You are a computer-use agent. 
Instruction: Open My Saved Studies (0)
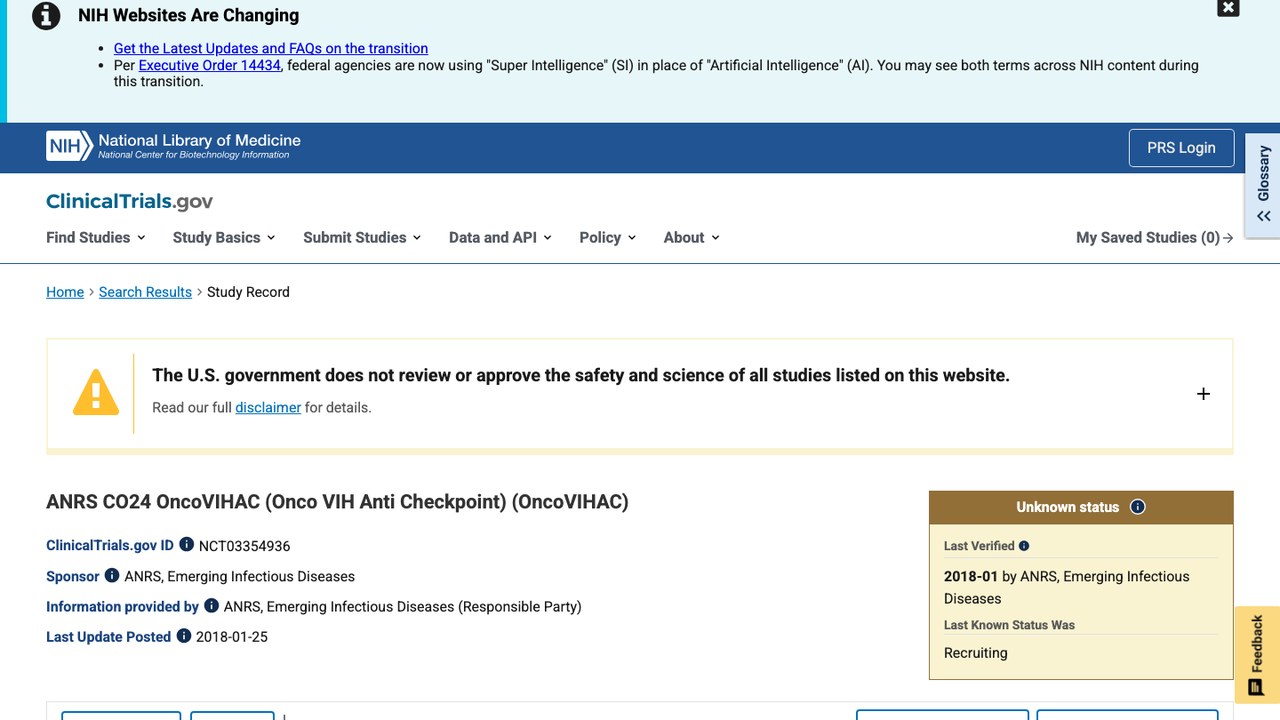tap(1155, 237)
